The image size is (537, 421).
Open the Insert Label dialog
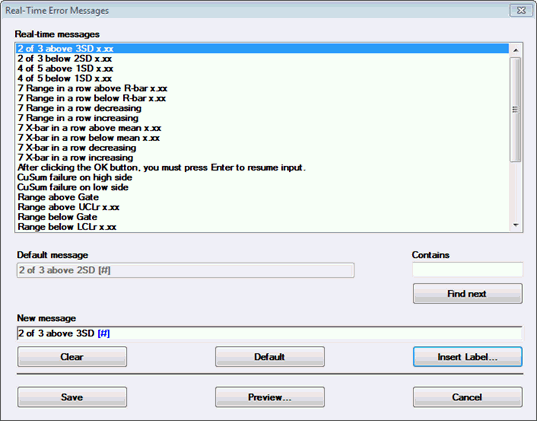point(467,357)
